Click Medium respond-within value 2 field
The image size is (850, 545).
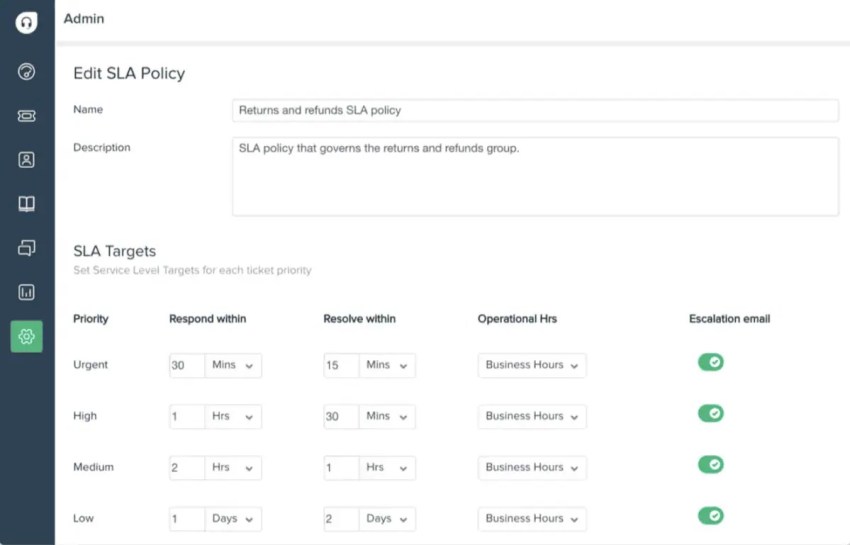tap(187, 467)
